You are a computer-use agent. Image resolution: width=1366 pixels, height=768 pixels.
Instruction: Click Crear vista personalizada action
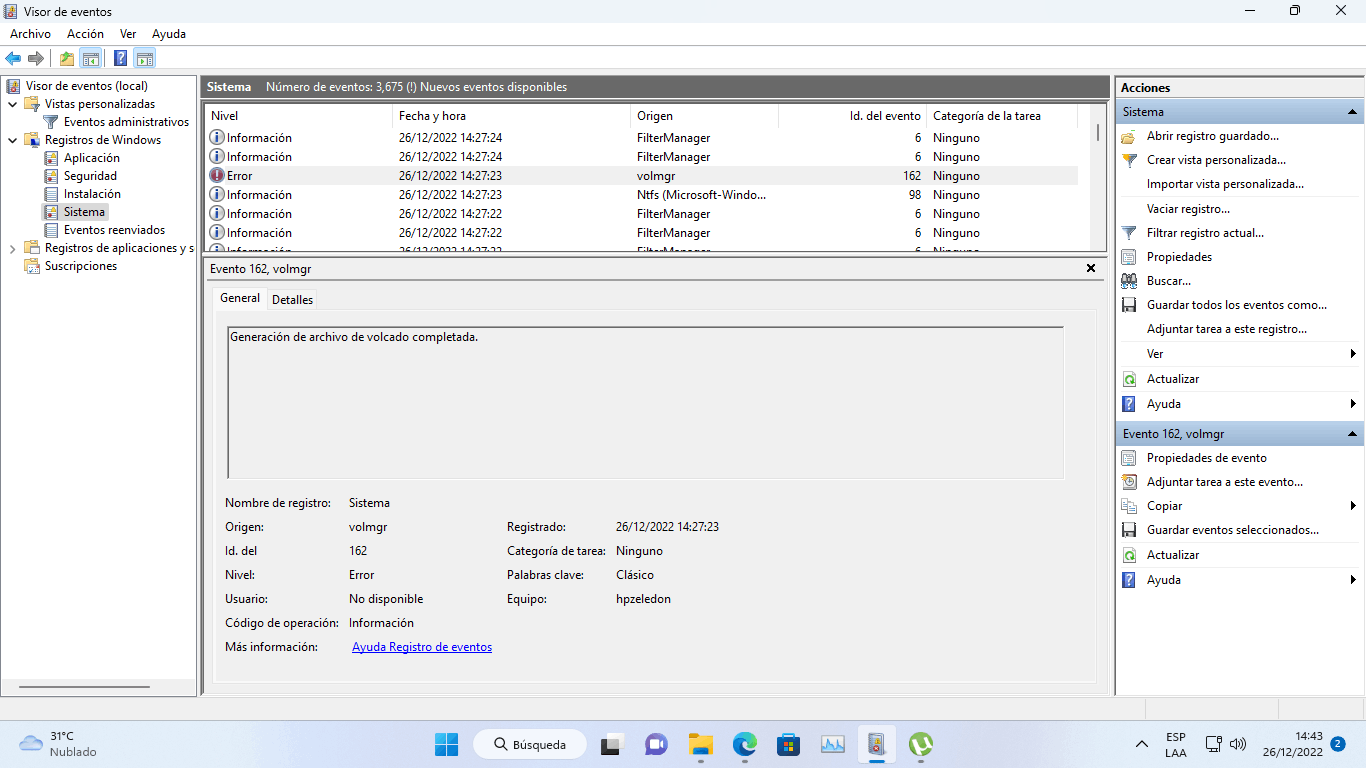point(1216,160)
